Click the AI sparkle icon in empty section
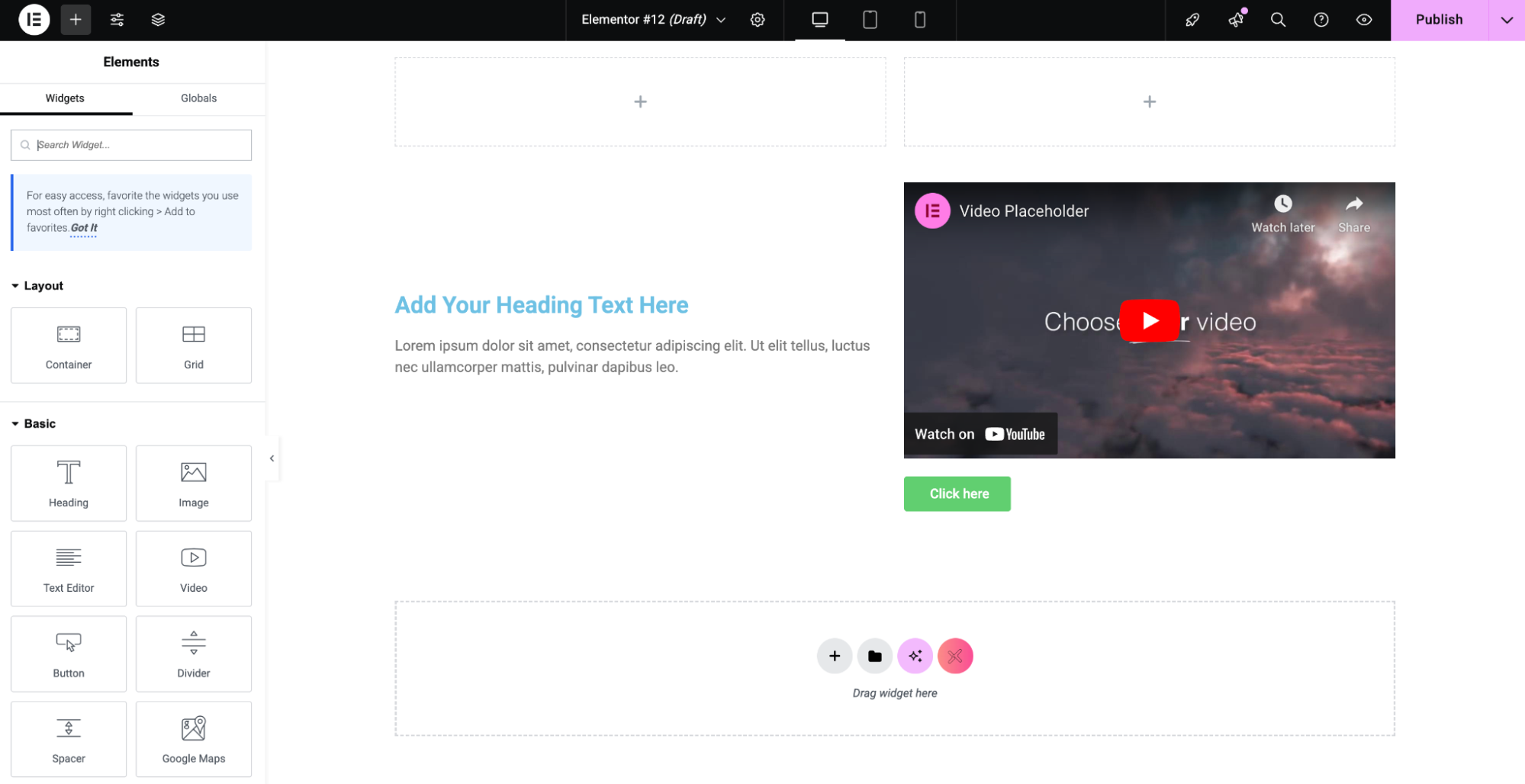 pos(915,656)
